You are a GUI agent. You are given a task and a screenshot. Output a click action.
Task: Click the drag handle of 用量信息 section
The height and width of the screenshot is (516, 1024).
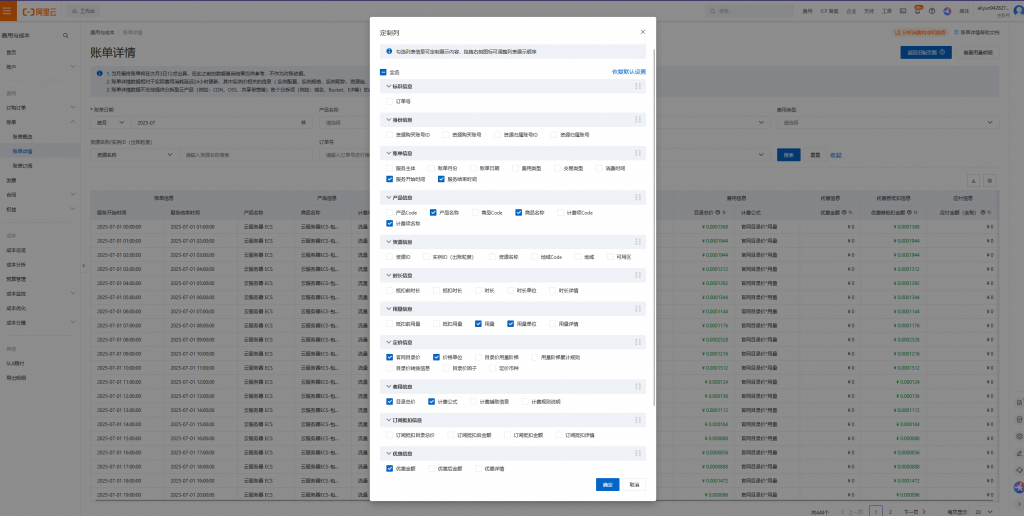point(637,309)
